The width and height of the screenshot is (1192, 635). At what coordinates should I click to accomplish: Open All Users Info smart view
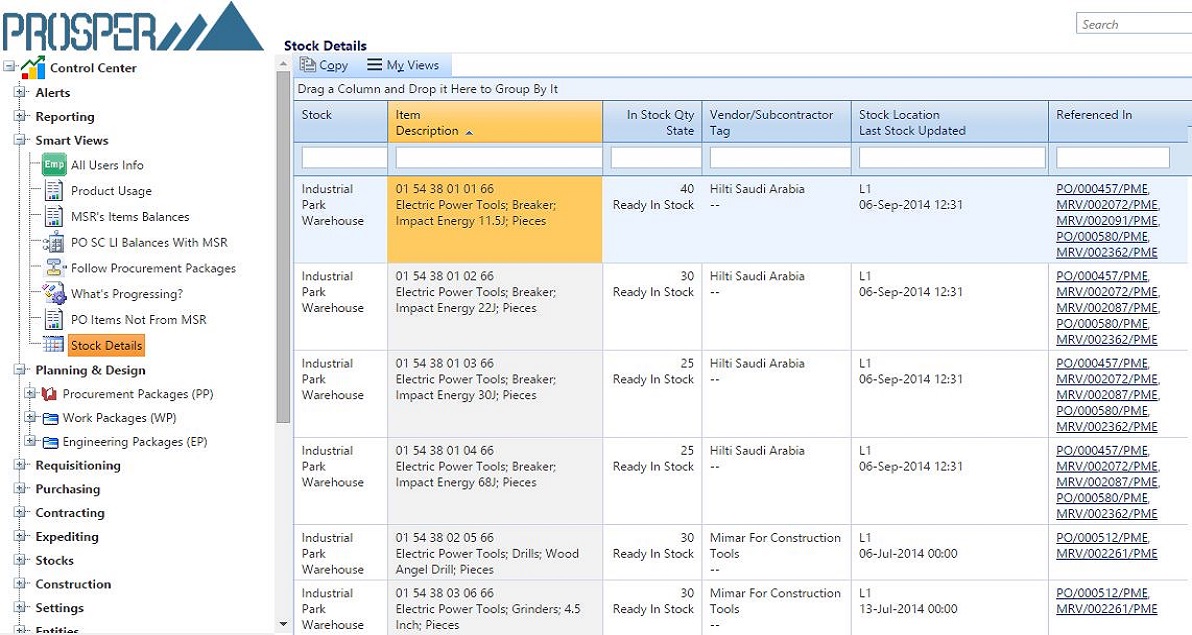tap(107, 165)
